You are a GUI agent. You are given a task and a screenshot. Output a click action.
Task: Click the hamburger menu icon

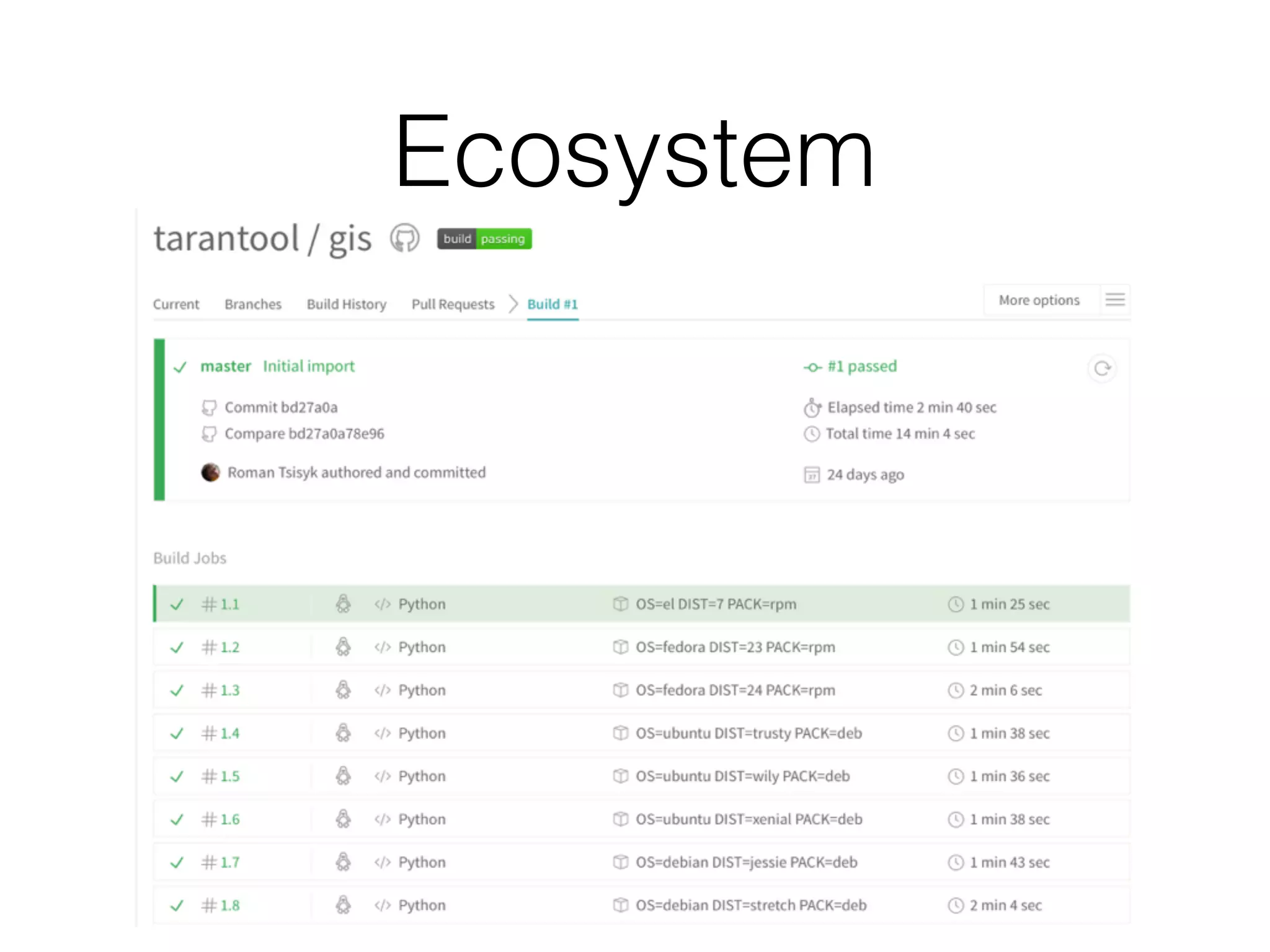pyautogui.click(x=1115, y=300)
